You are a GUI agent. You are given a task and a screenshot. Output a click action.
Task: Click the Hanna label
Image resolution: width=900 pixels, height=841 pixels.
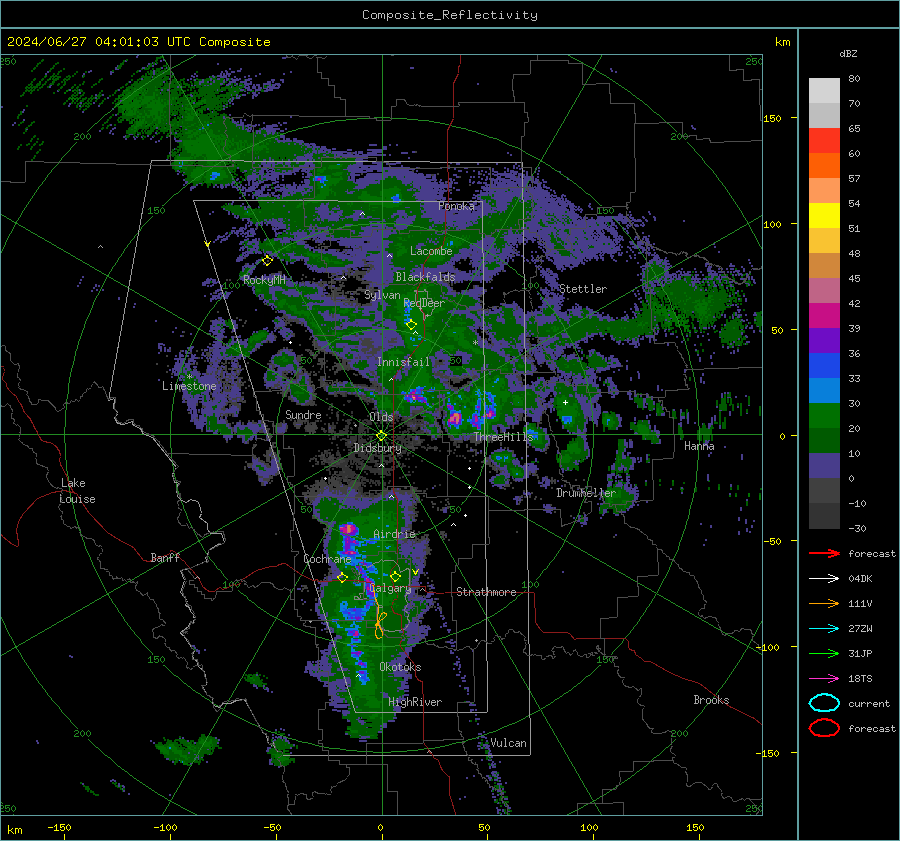[x=699, y=445]
